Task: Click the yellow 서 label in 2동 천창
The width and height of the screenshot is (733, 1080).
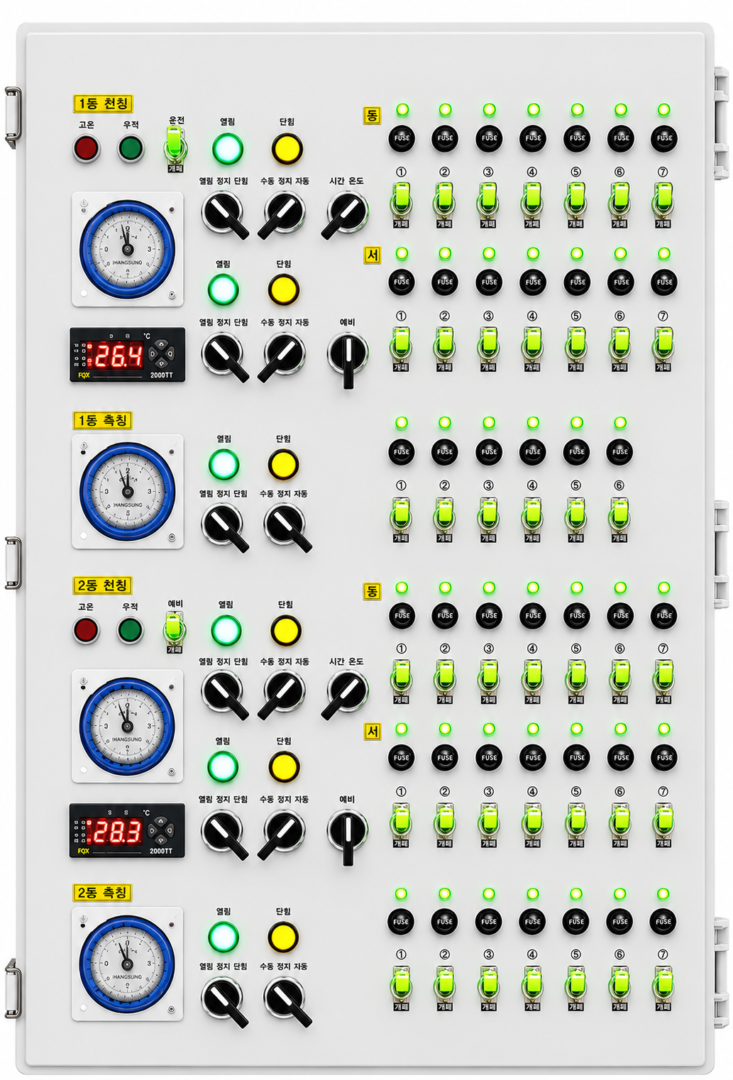Action: point(372,732)
